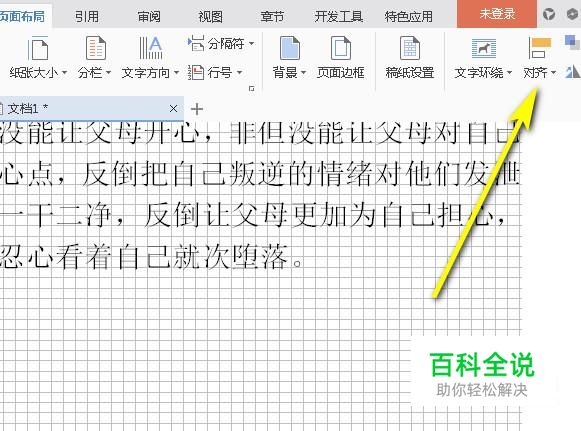
Task: Switch to the 审阅 tab
Action: tap(149, 16)
